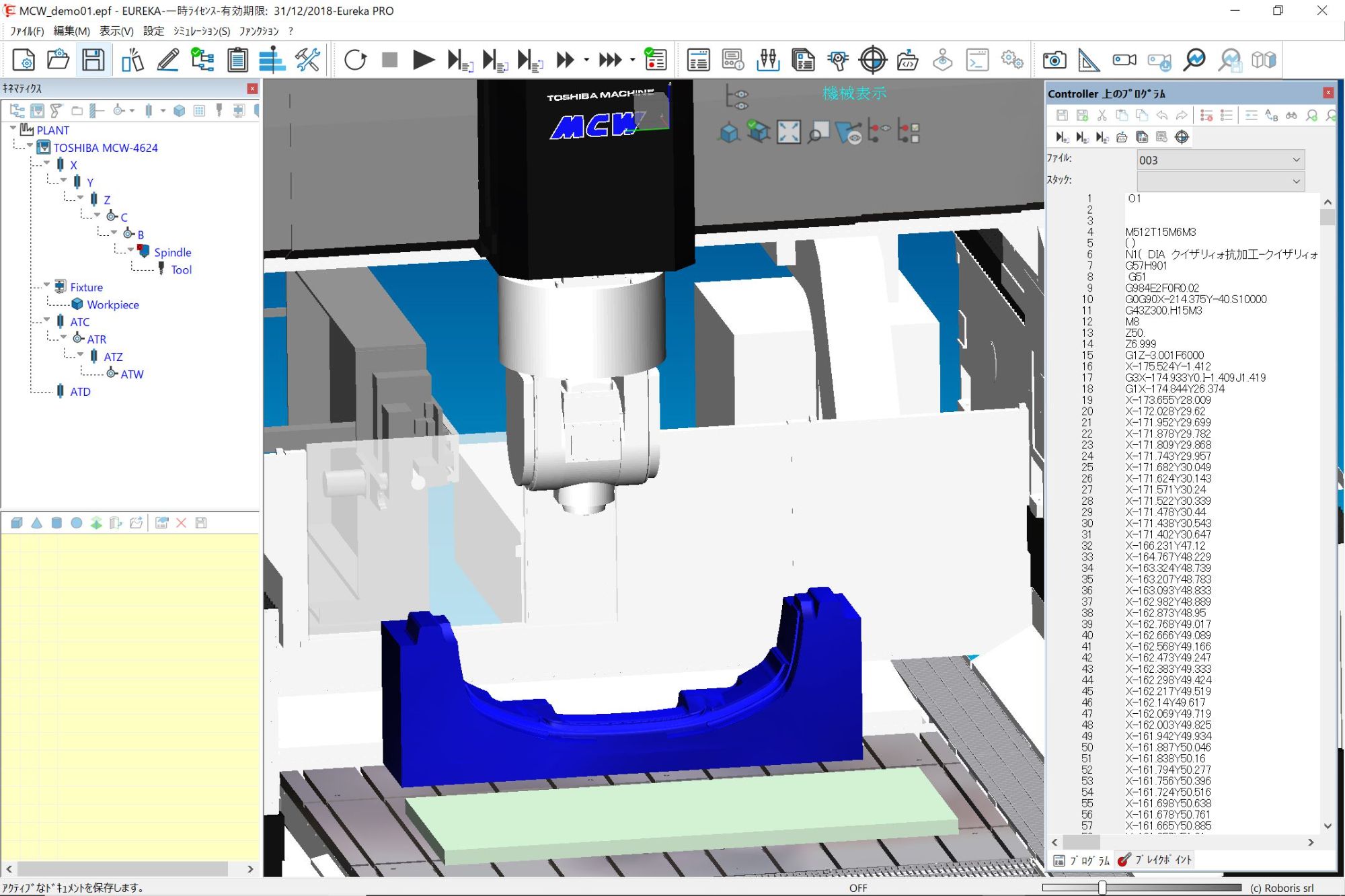
Task: Collapse the ATC tree node
Action: 46,319
